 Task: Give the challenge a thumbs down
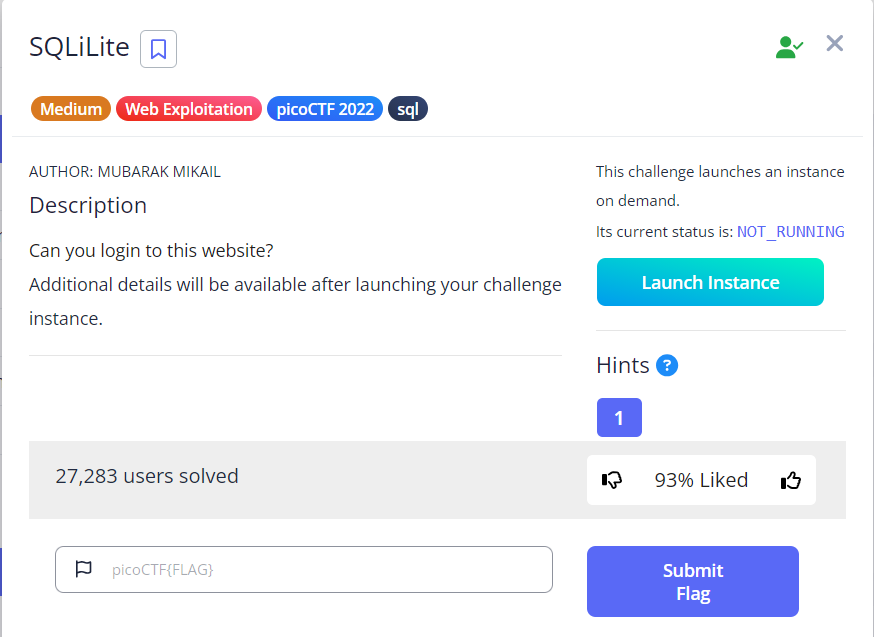coord(613,480)
